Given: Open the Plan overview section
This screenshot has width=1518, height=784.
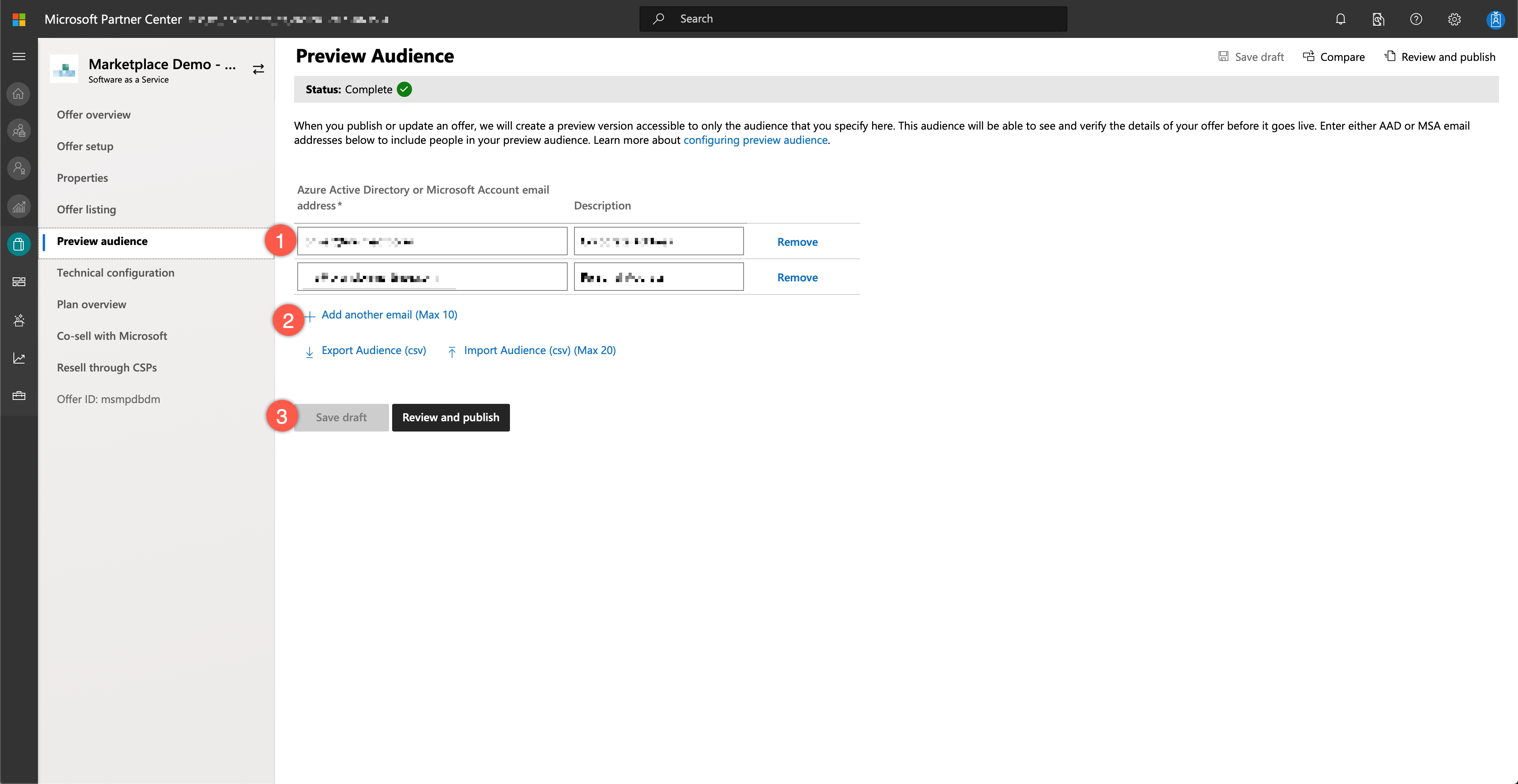Looking at the screenshot, I should point(91,303).
